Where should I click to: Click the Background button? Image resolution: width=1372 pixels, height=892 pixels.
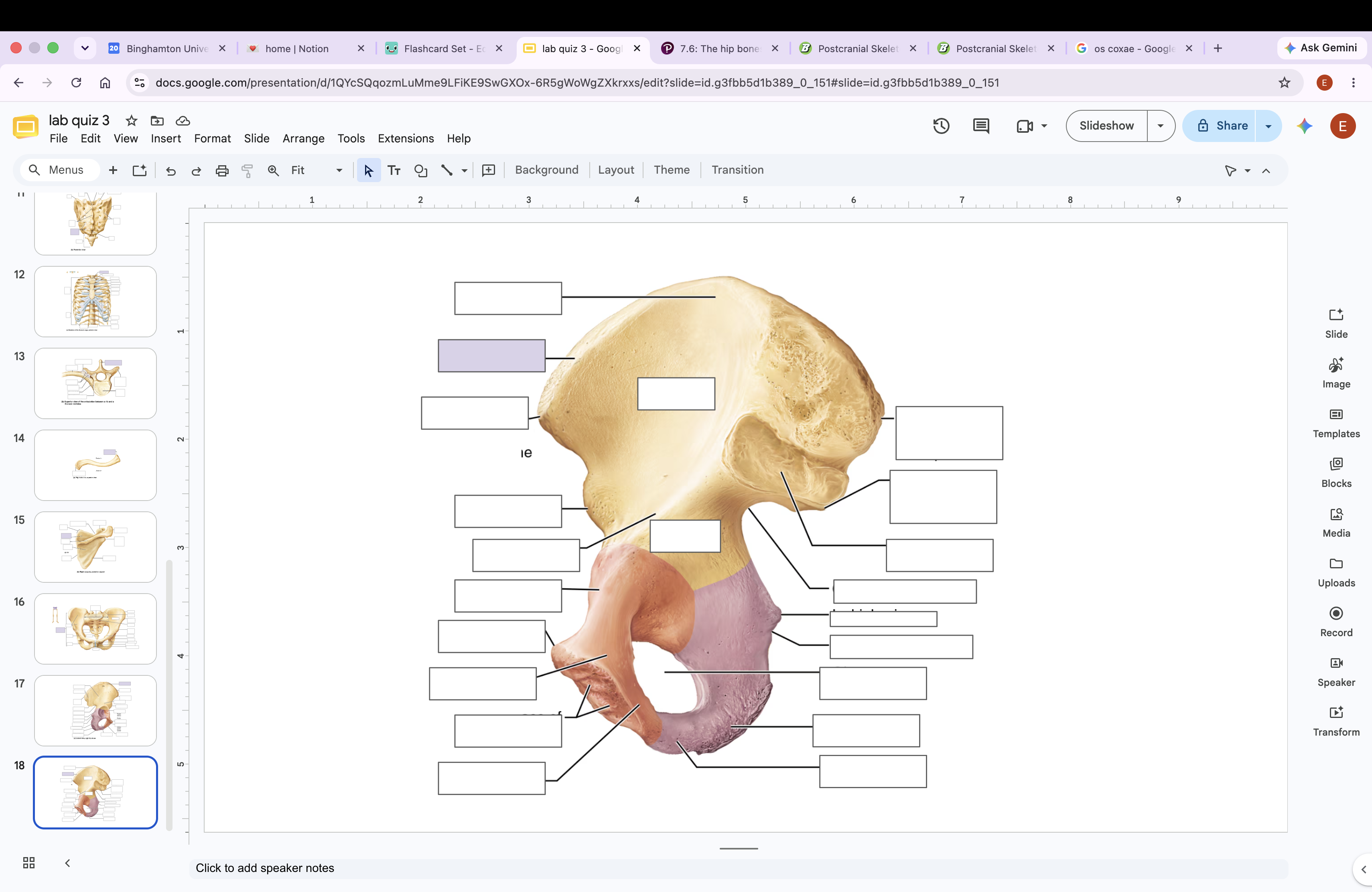546,170
